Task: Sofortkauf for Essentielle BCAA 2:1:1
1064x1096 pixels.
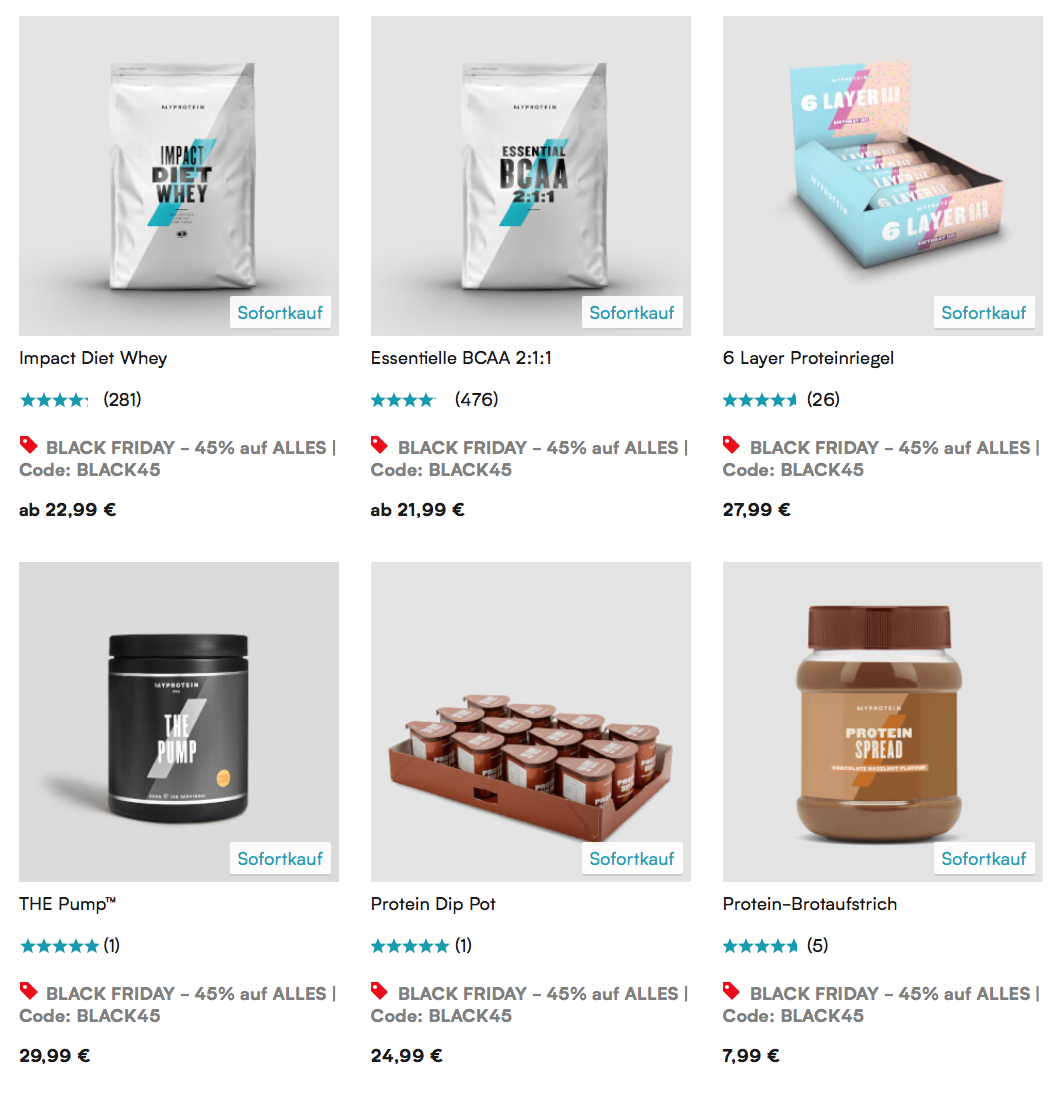Action: [x=632, y=312]
